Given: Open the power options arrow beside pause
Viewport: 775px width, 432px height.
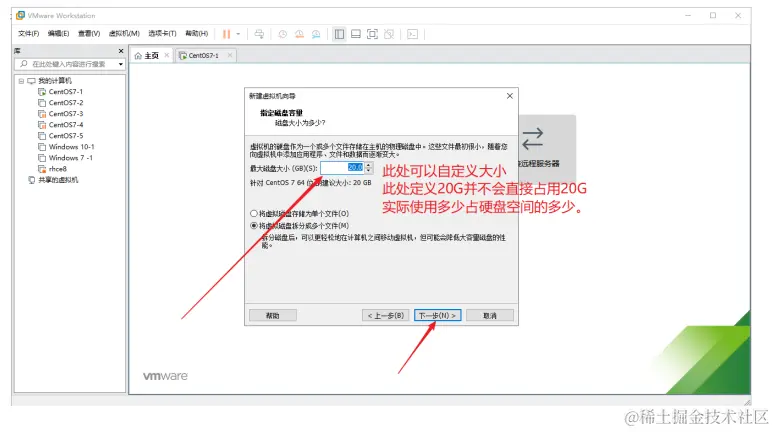Looking at the screenshot, I should pos(238,34).
